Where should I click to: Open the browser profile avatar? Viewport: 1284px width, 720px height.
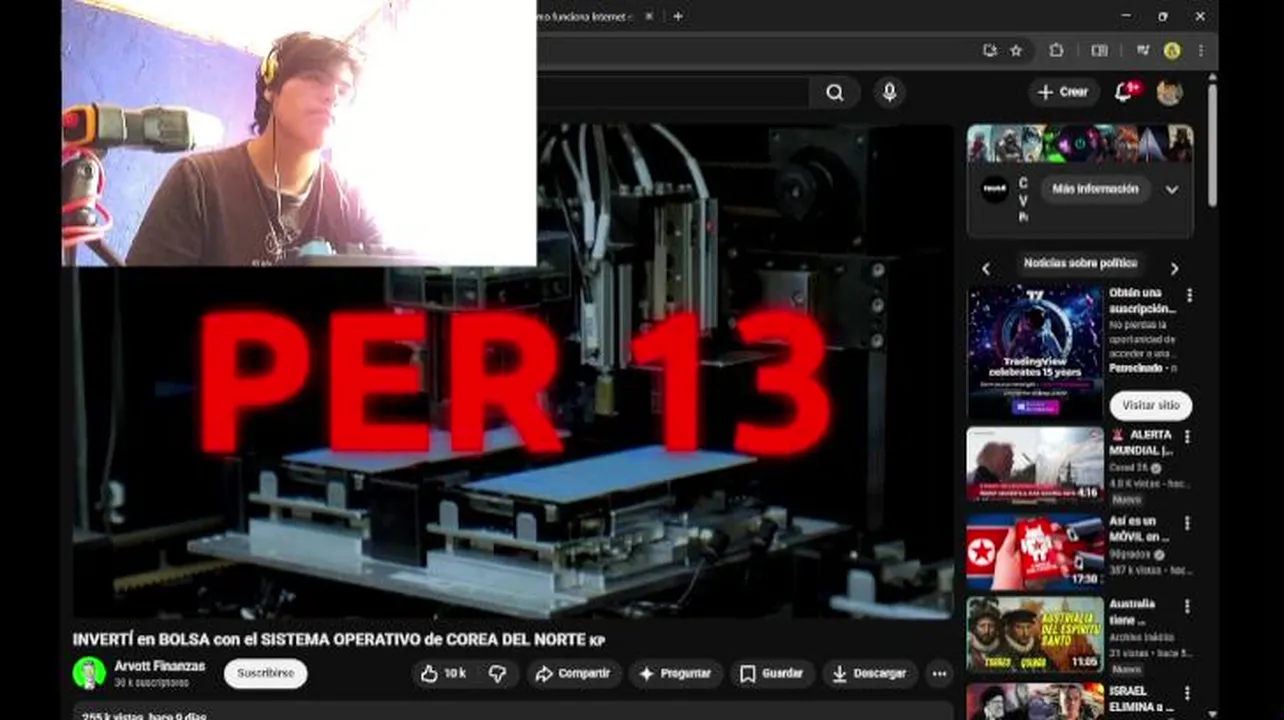pyautogui.click(x=1172, y=50)
